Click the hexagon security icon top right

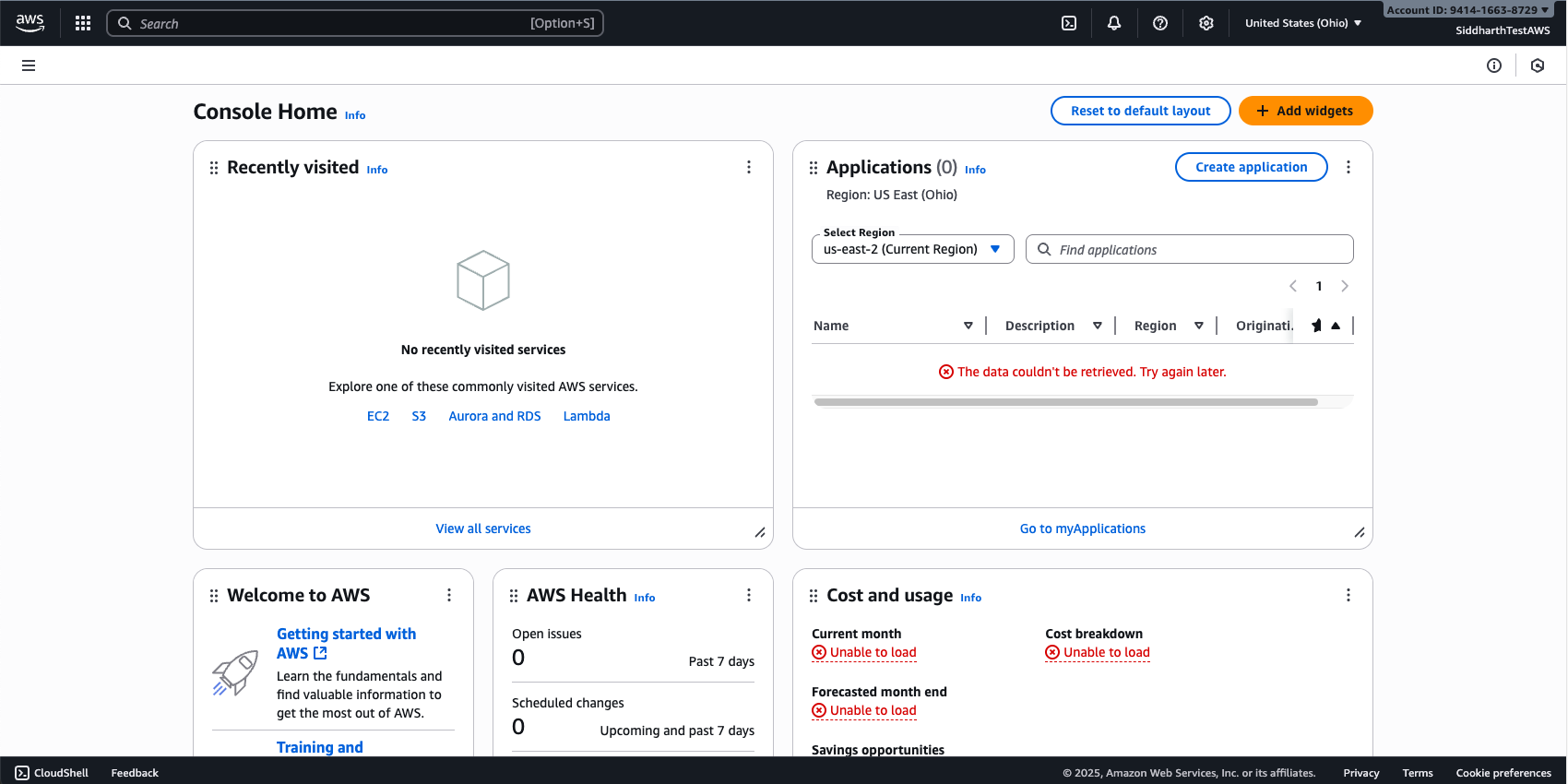[x=1538, y=65]
